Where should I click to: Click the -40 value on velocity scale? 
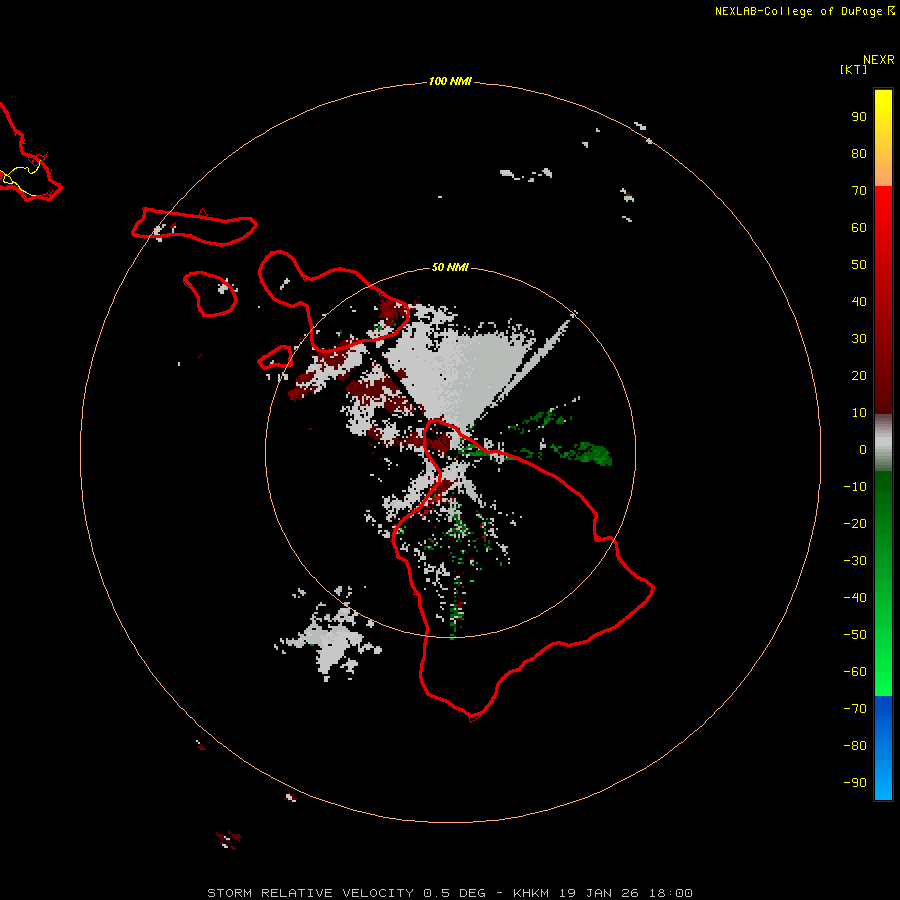(x=855, y=598)
